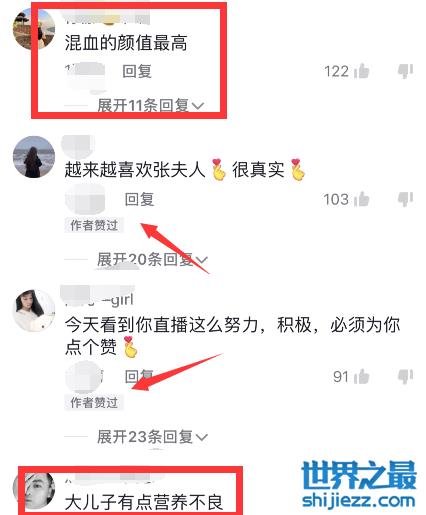Like the 越来越喜欢张夫人 comment
The width and height of the screenshot is (426, 515).
point(361,199)
